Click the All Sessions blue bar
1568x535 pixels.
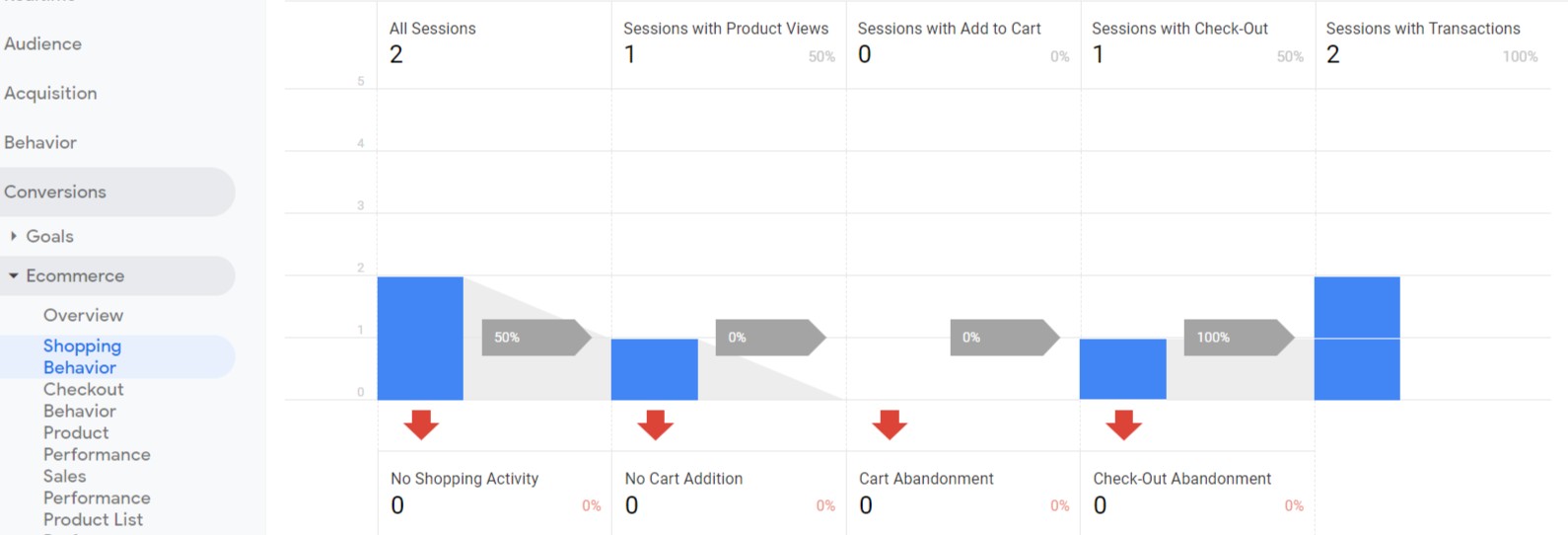click(420, 339)
